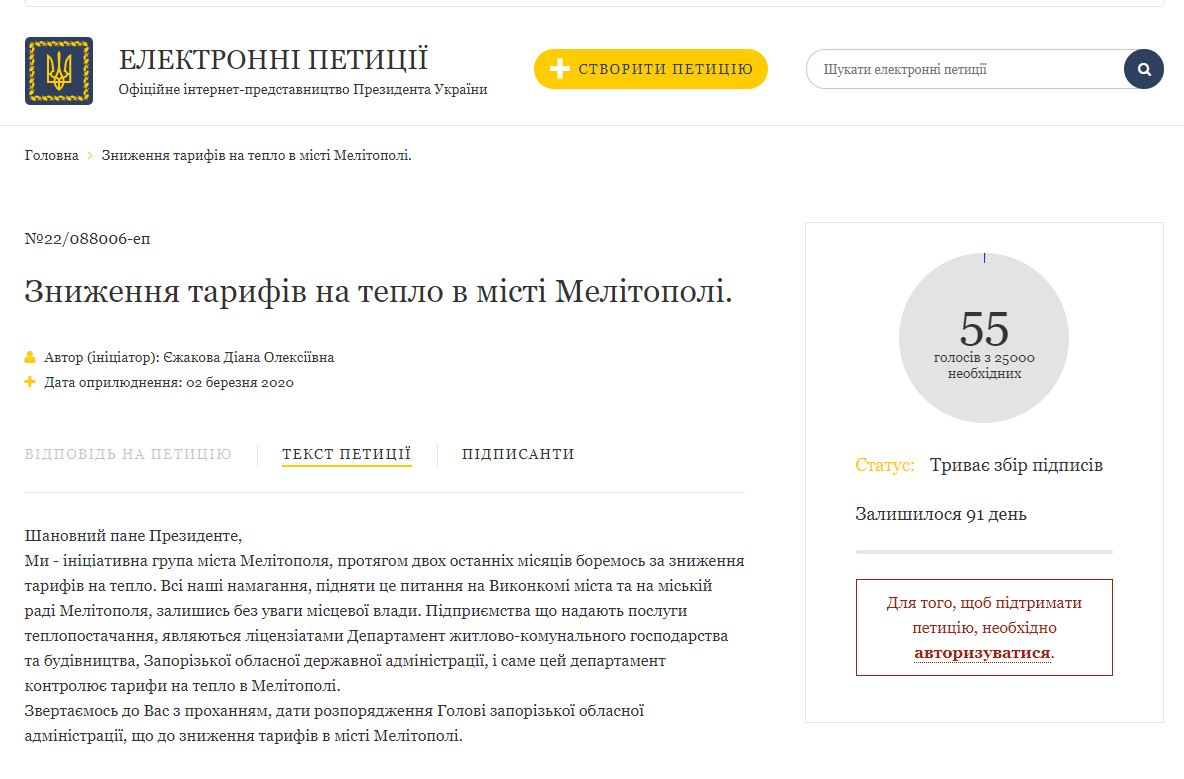Follow the авторизуватися link

[x=982, y=653]
